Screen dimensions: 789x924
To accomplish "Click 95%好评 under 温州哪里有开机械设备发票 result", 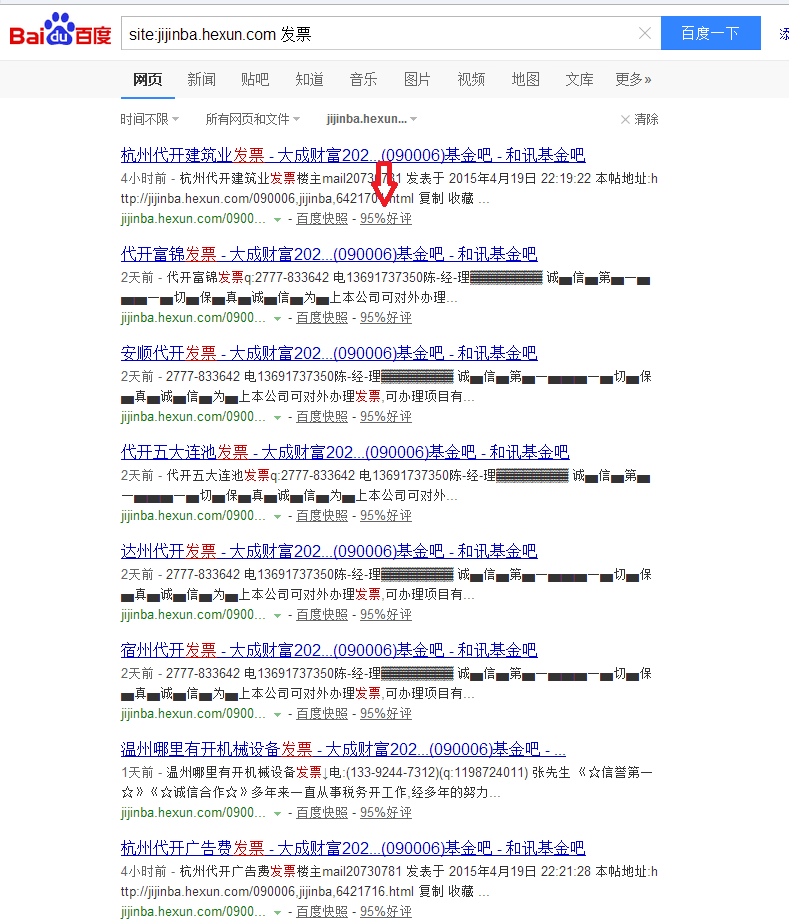I will (386, 813).
